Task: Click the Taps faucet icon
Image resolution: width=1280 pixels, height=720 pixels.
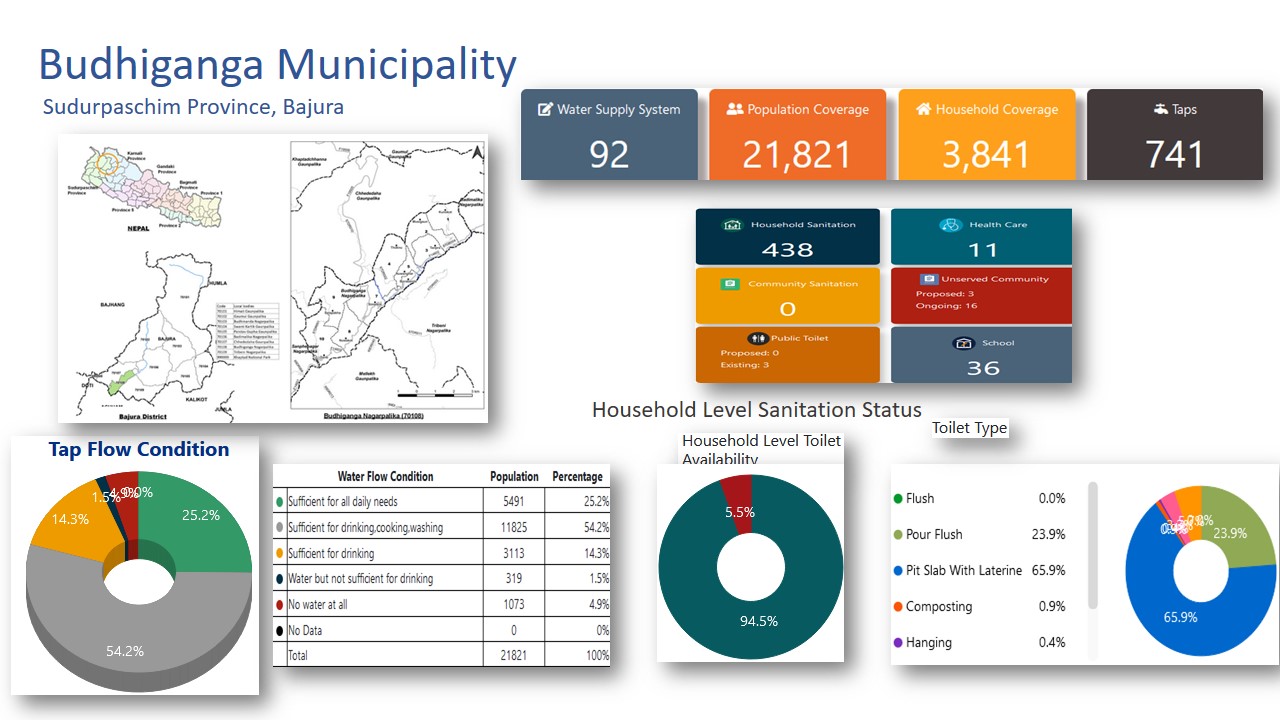Action: (1160, 109)
